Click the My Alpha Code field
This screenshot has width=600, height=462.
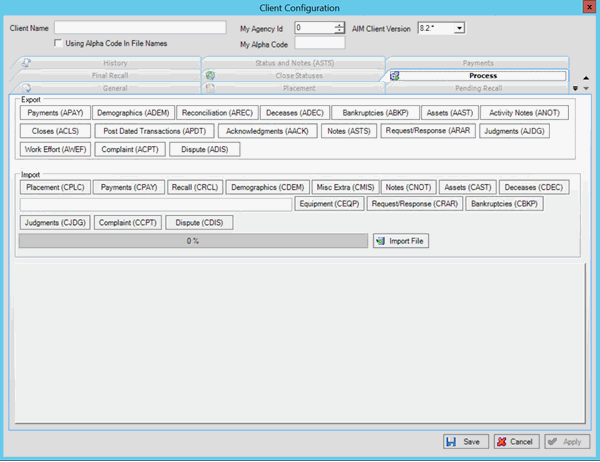320,43
